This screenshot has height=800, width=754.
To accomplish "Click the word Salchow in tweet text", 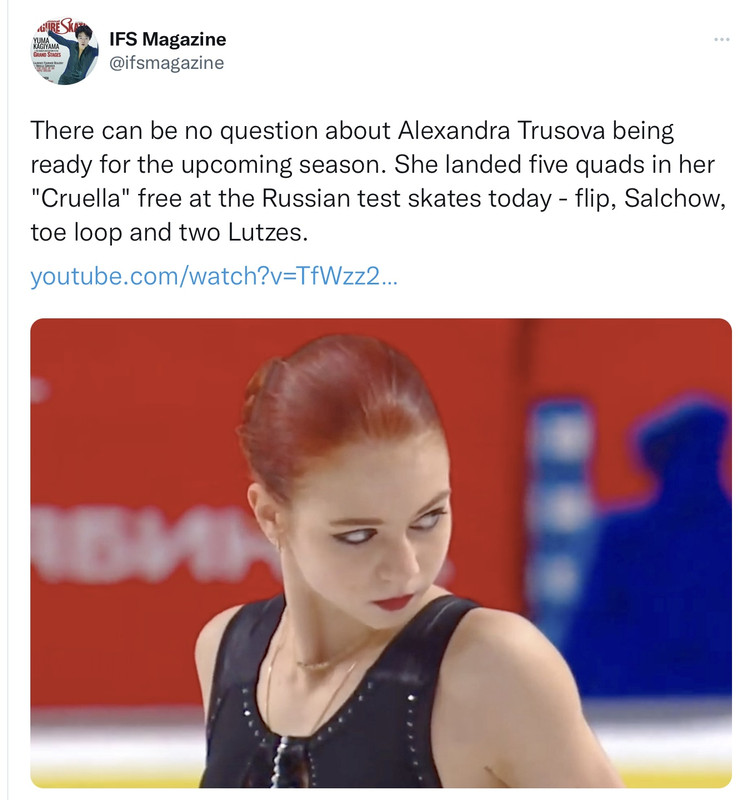I will [x=674, y=198].
